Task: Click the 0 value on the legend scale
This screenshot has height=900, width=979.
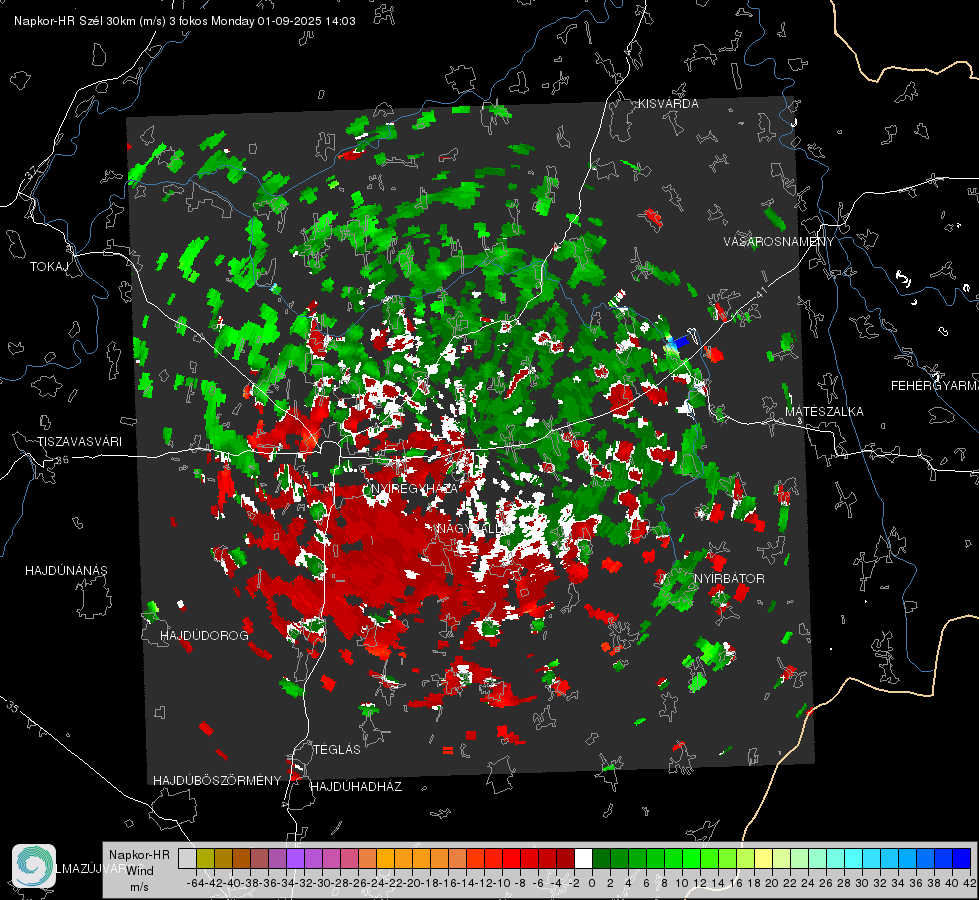Action: coord(592,883)
